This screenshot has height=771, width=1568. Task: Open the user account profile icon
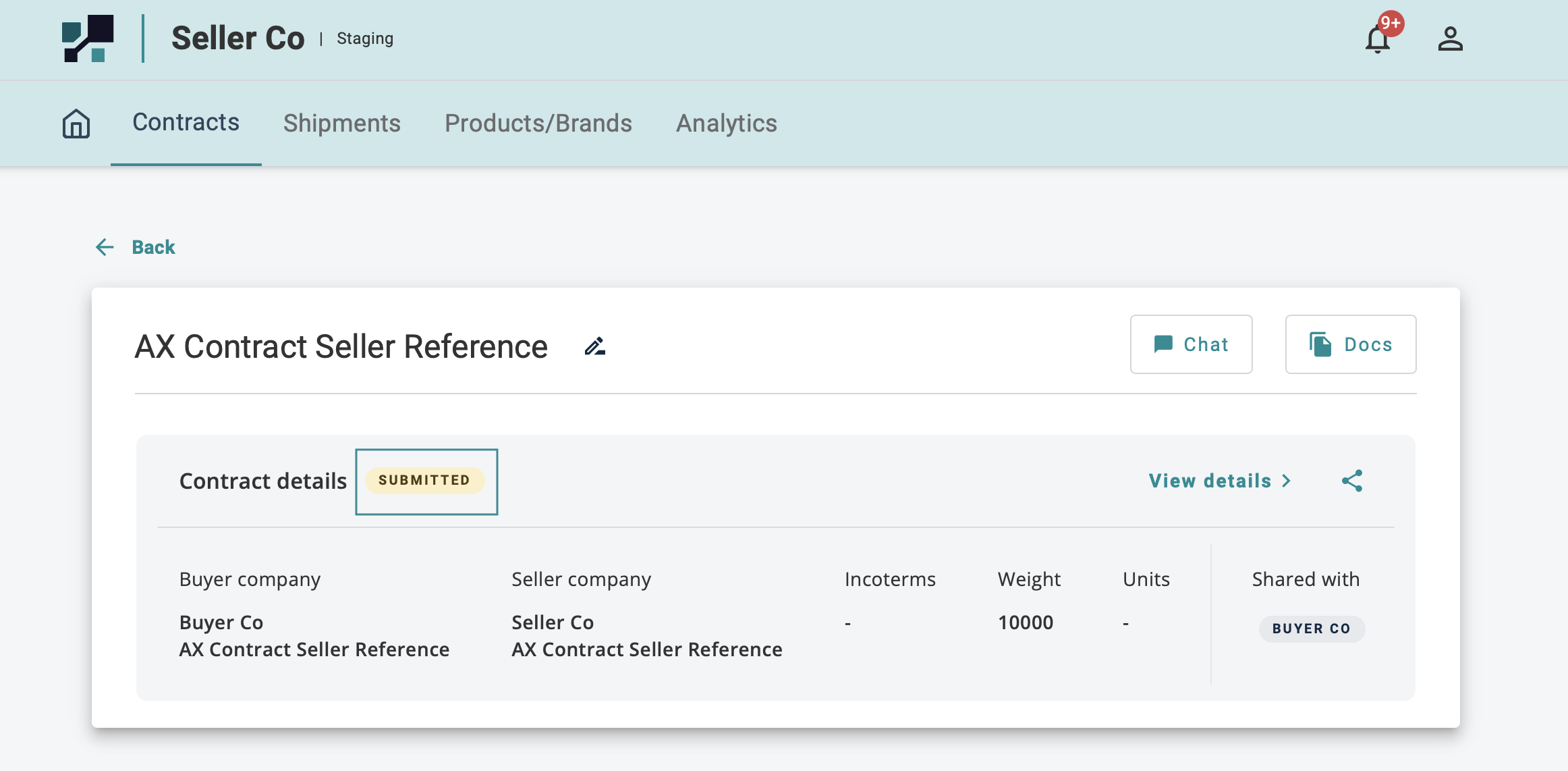1450,39
